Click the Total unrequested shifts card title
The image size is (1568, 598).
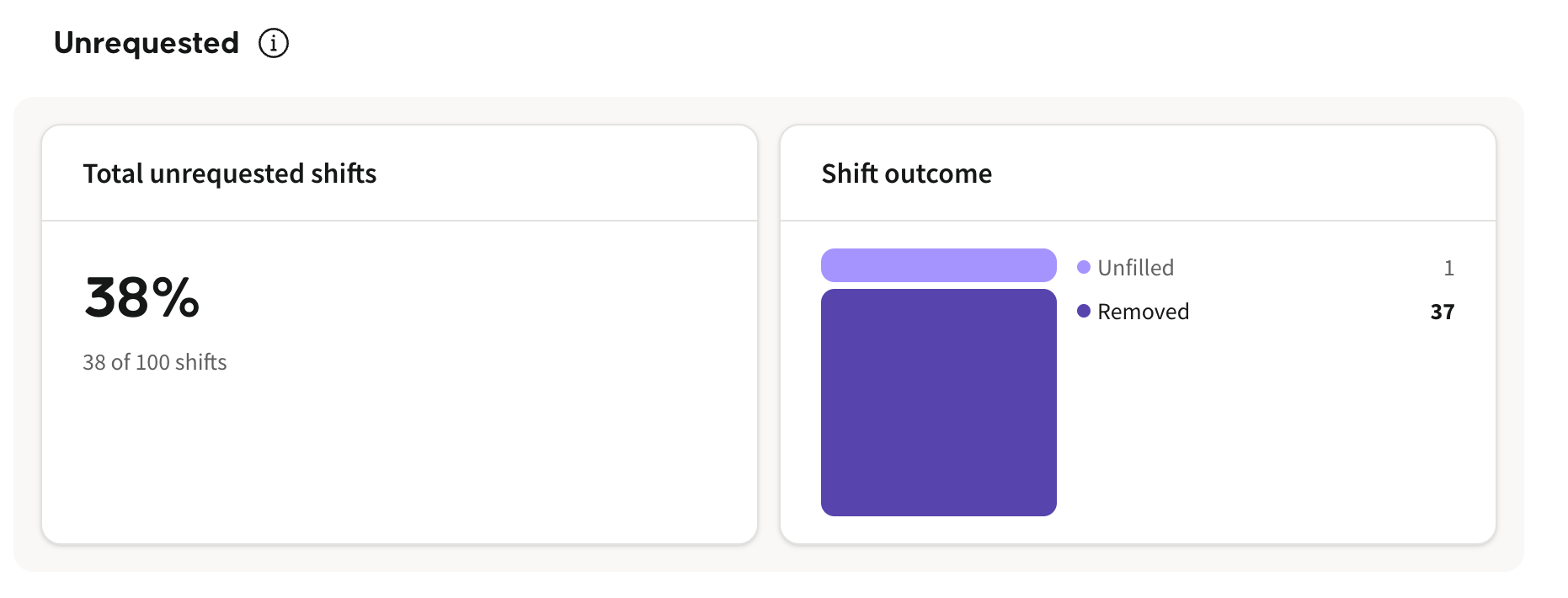[x=230, y=174]
